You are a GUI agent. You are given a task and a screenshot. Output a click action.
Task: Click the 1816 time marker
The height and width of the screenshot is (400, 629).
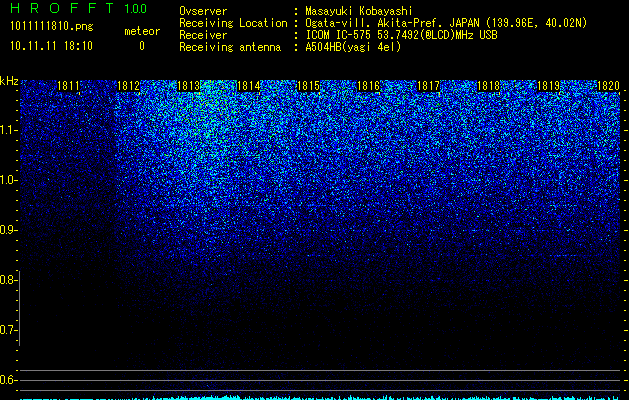(x=368, y=86)
